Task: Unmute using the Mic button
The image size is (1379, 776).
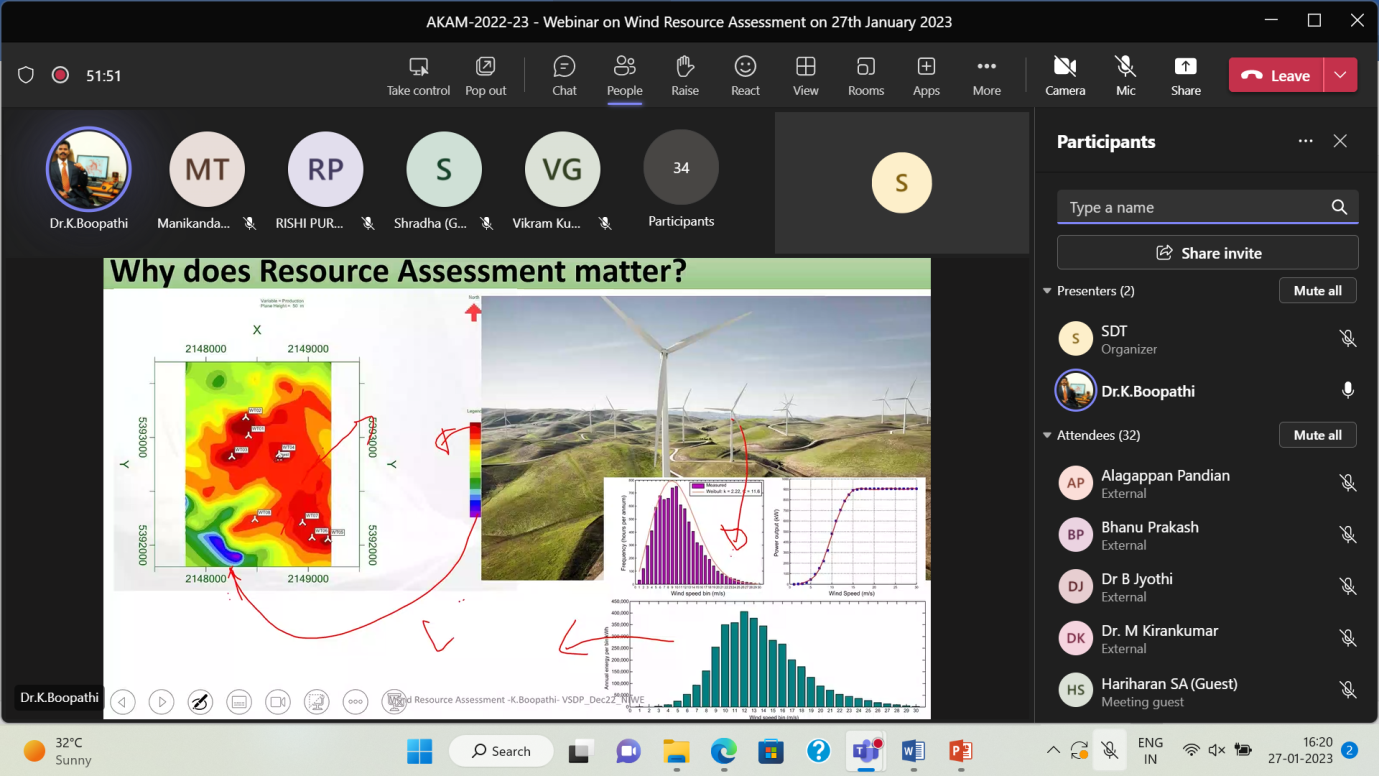Action: coord(1125,76)
